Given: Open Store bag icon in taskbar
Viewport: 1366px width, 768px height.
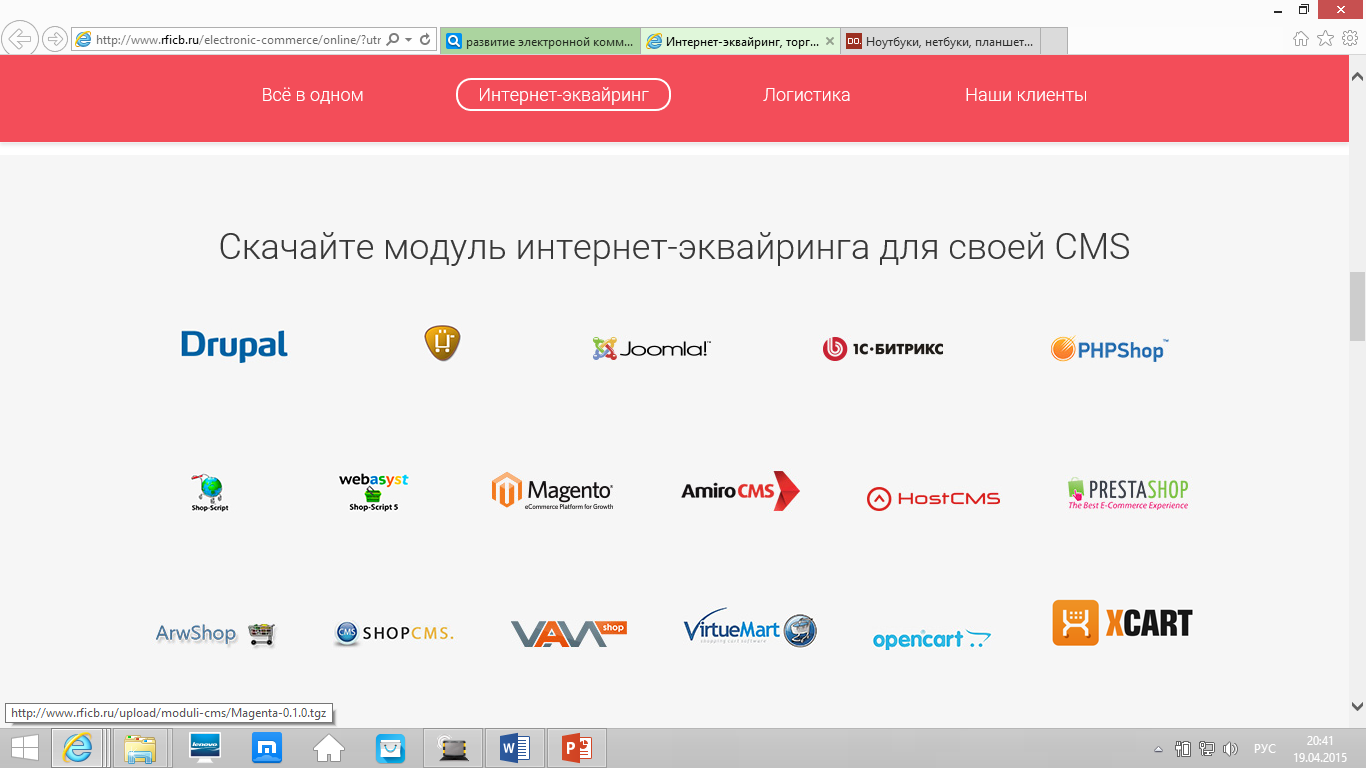Looking at the screenshot, I should coord(390,748).
